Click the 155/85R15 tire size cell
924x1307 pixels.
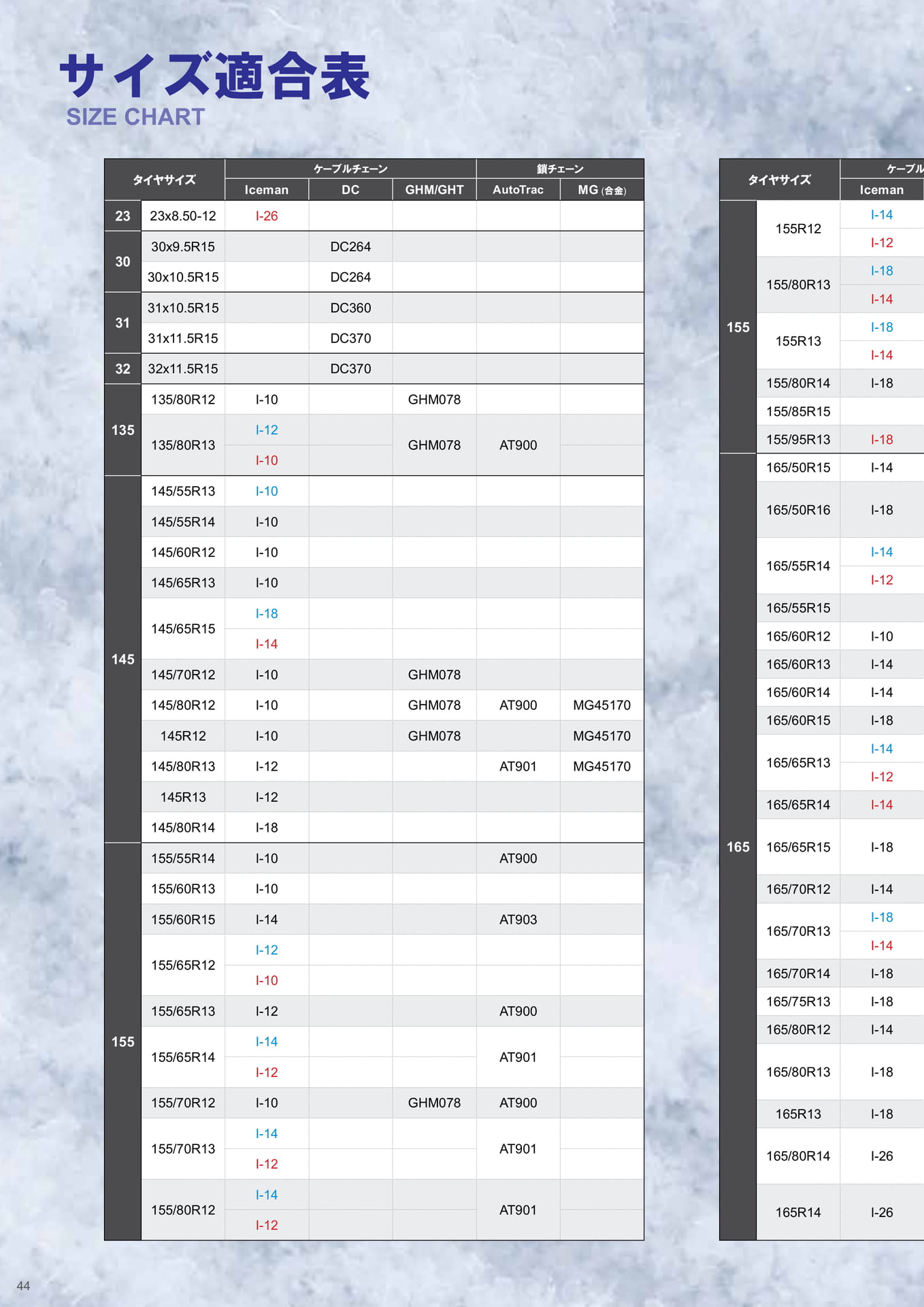(x=798, y=412)
